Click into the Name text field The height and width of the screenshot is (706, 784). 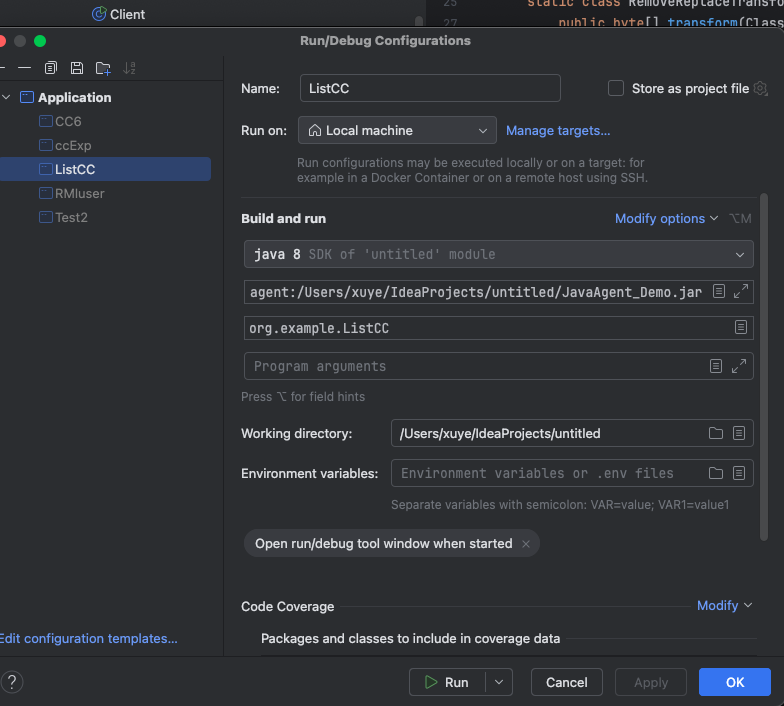click(430, 88)
